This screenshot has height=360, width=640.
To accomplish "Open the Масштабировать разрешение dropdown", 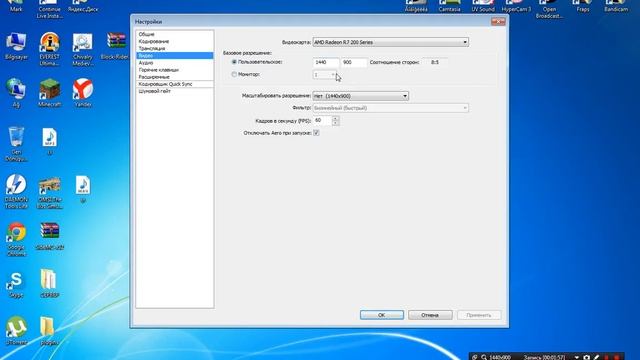I will point(360,96).
